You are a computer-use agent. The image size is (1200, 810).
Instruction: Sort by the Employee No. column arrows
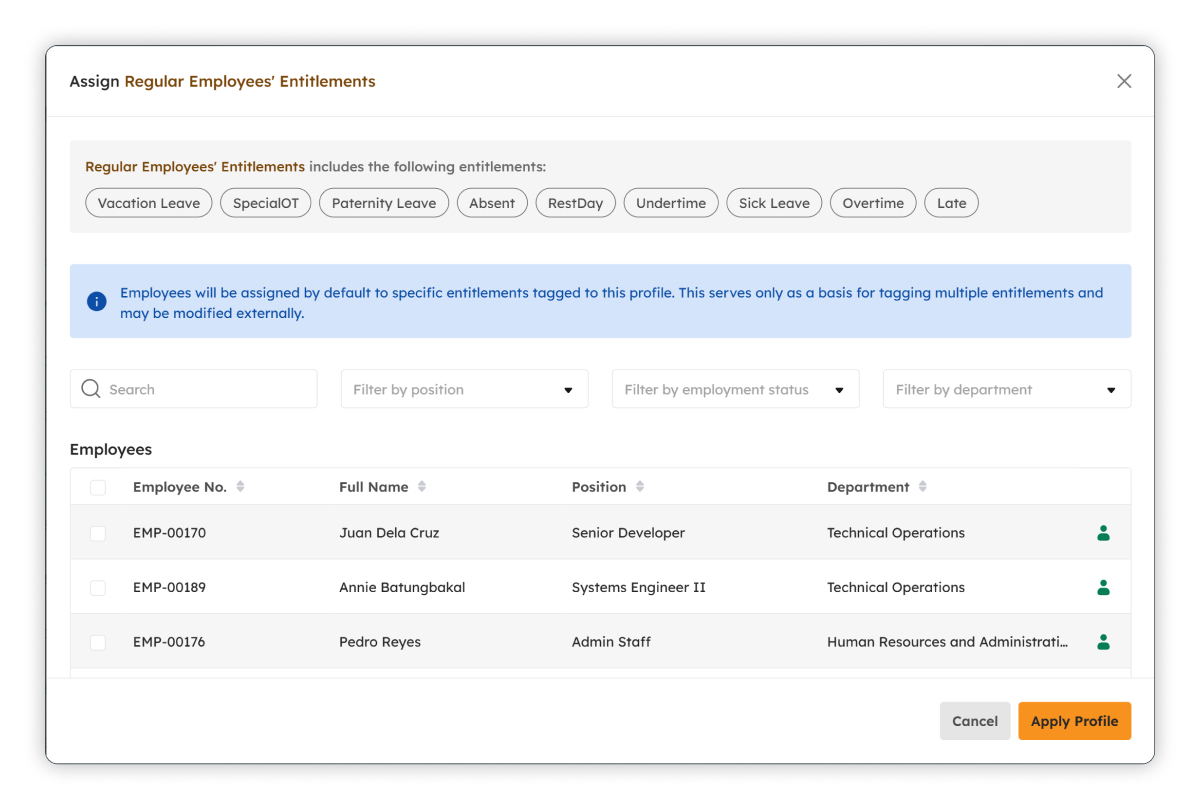pos(240,487)
